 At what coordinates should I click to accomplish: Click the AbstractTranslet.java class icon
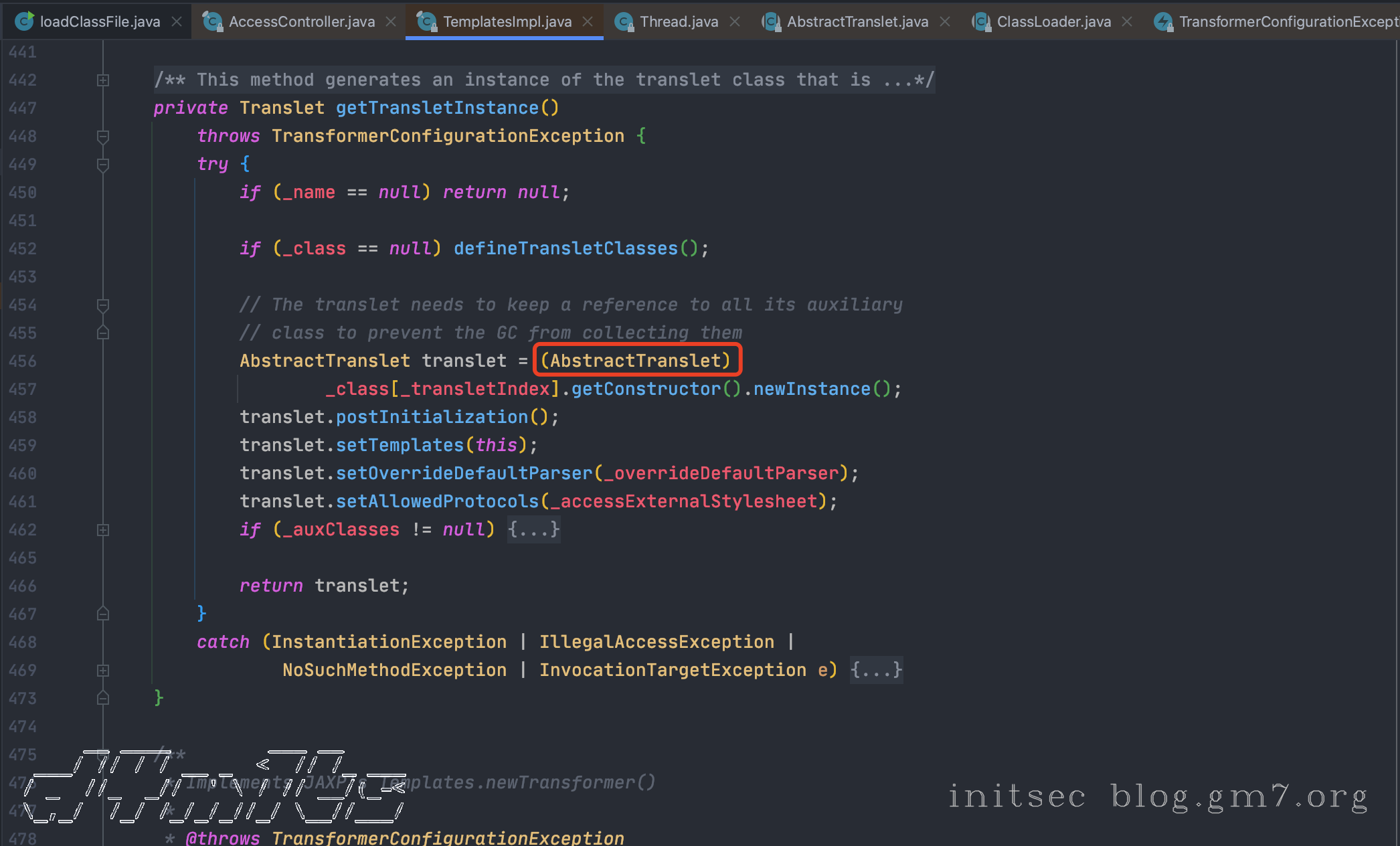point(771,21)
